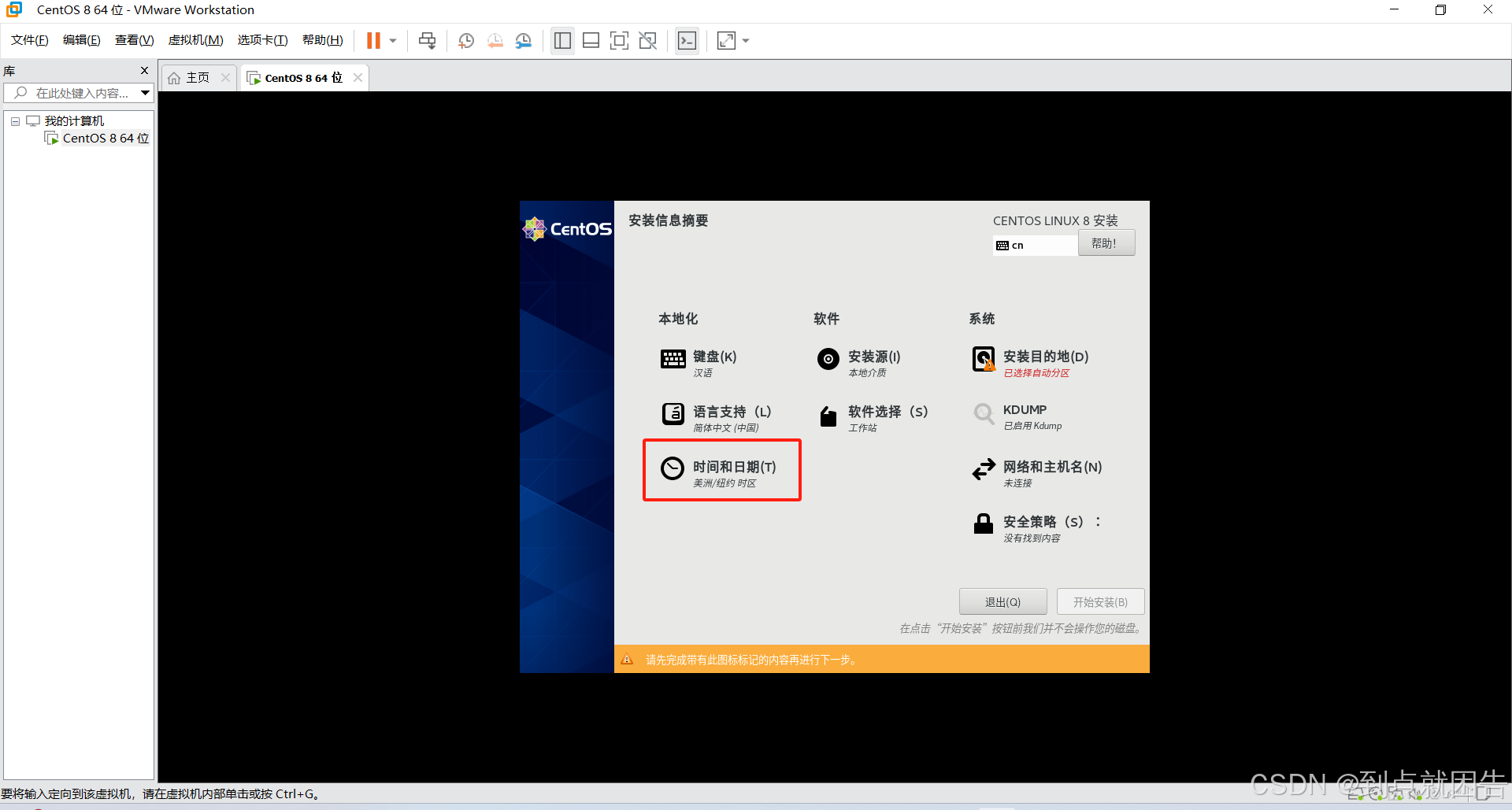Click the library search input field
This screenshot has width=1512, height=810.
pos(72,93)
